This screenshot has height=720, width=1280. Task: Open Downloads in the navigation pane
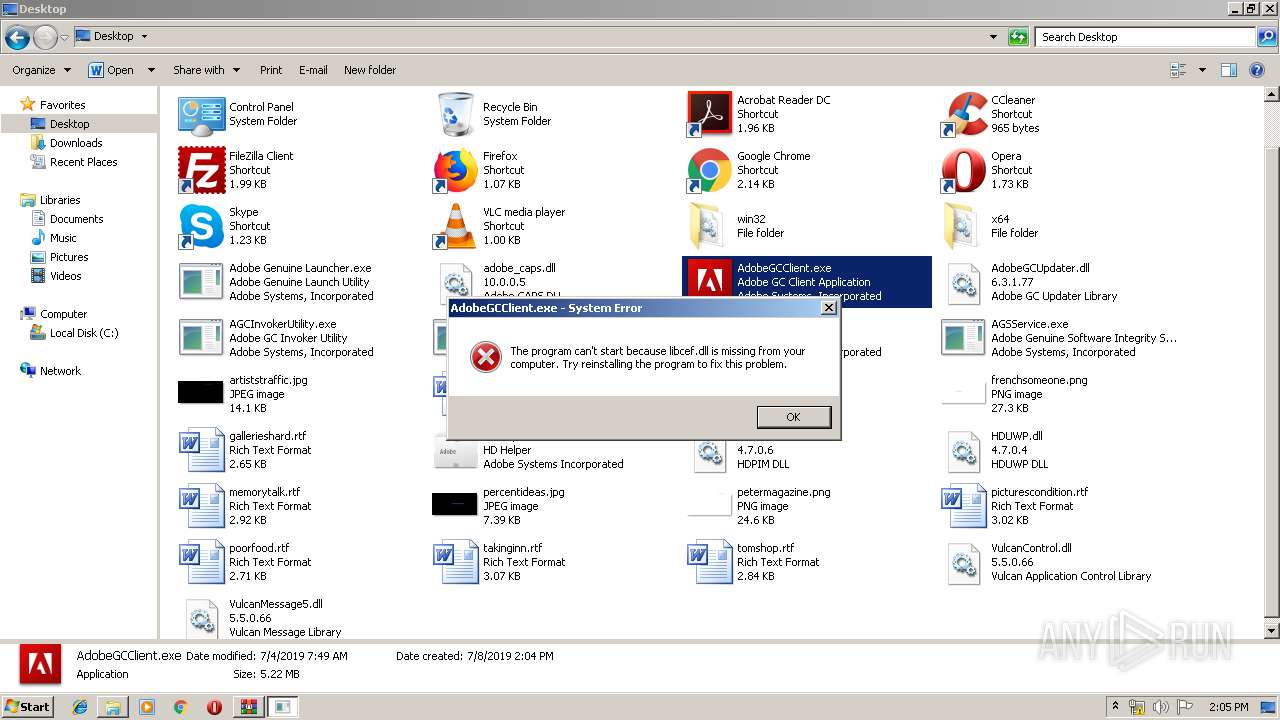tap(76, 143)
